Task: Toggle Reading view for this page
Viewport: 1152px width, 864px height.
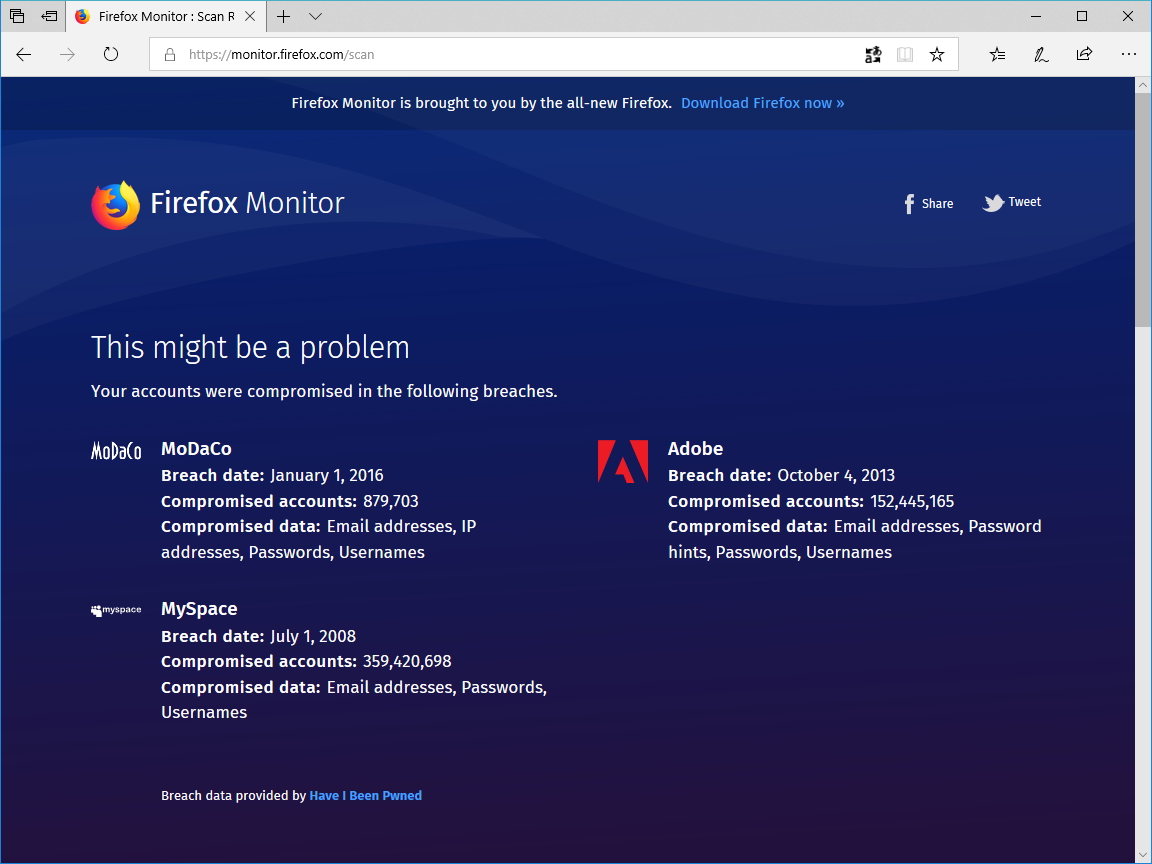Action: click(904, 54)
